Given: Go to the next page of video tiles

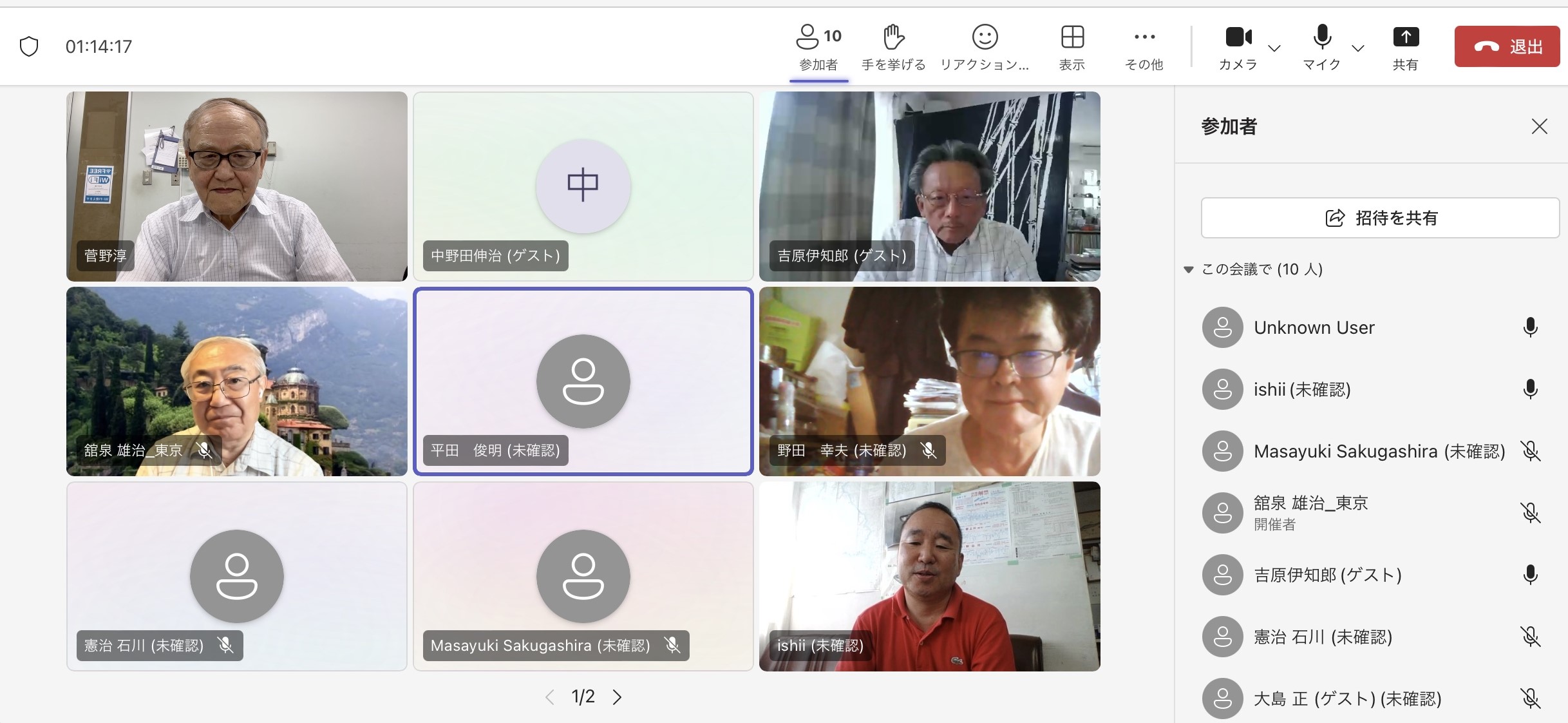Looking at the screenshot, I should click(617, 697).
